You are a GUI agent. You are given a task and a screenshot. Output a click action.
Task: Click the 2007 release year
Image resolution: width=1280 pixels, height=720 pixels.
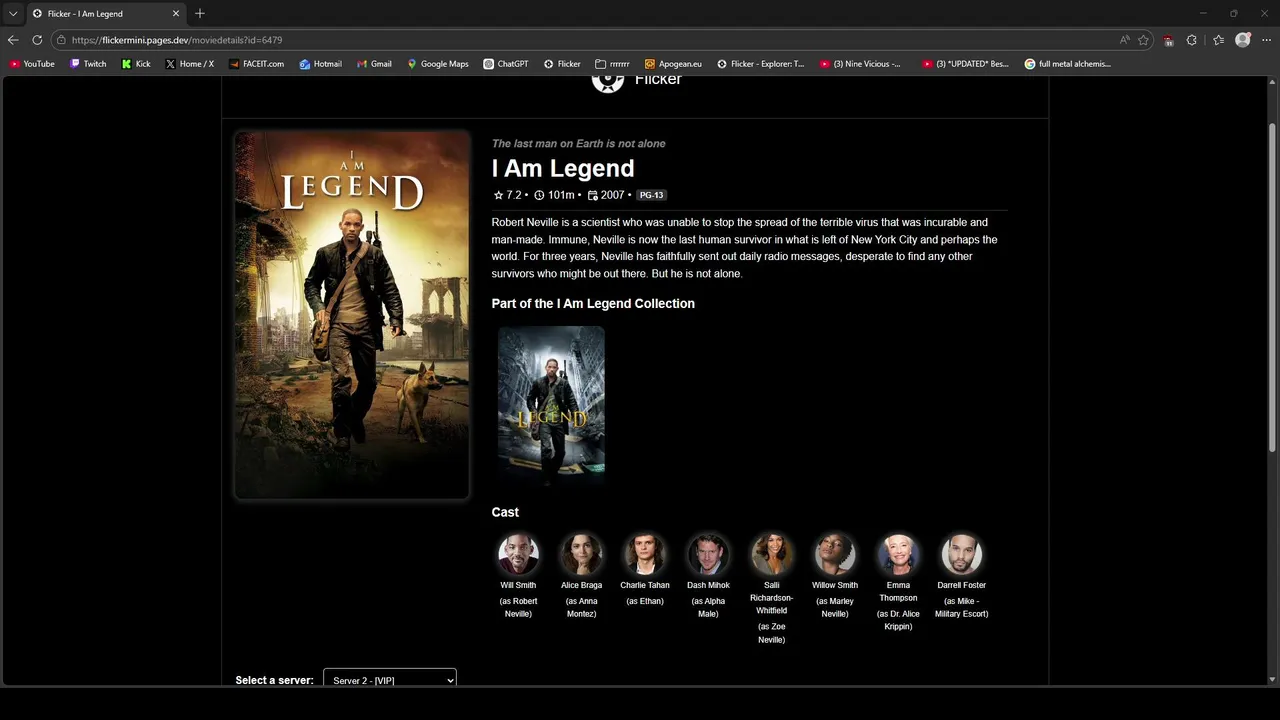(x=606, y=195)
